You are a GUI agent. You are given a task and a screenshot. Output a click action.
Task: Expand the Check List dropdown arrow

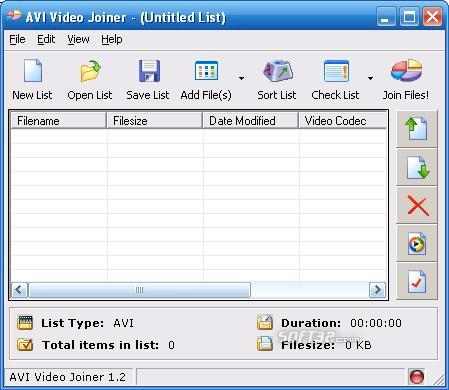(x=370, y=78)
